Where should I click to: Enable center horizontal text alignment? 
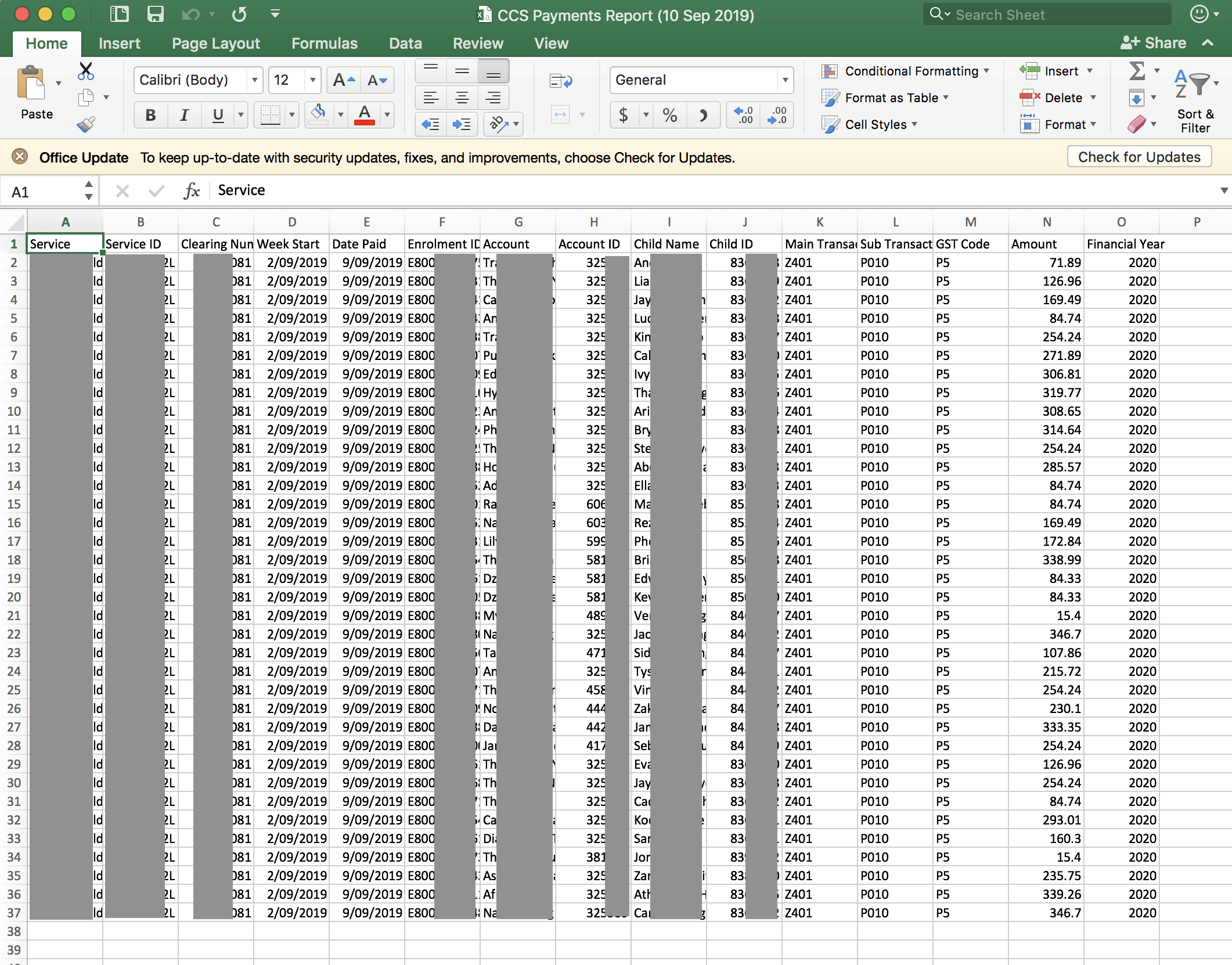pyautogui.click(x=462, y=98)
